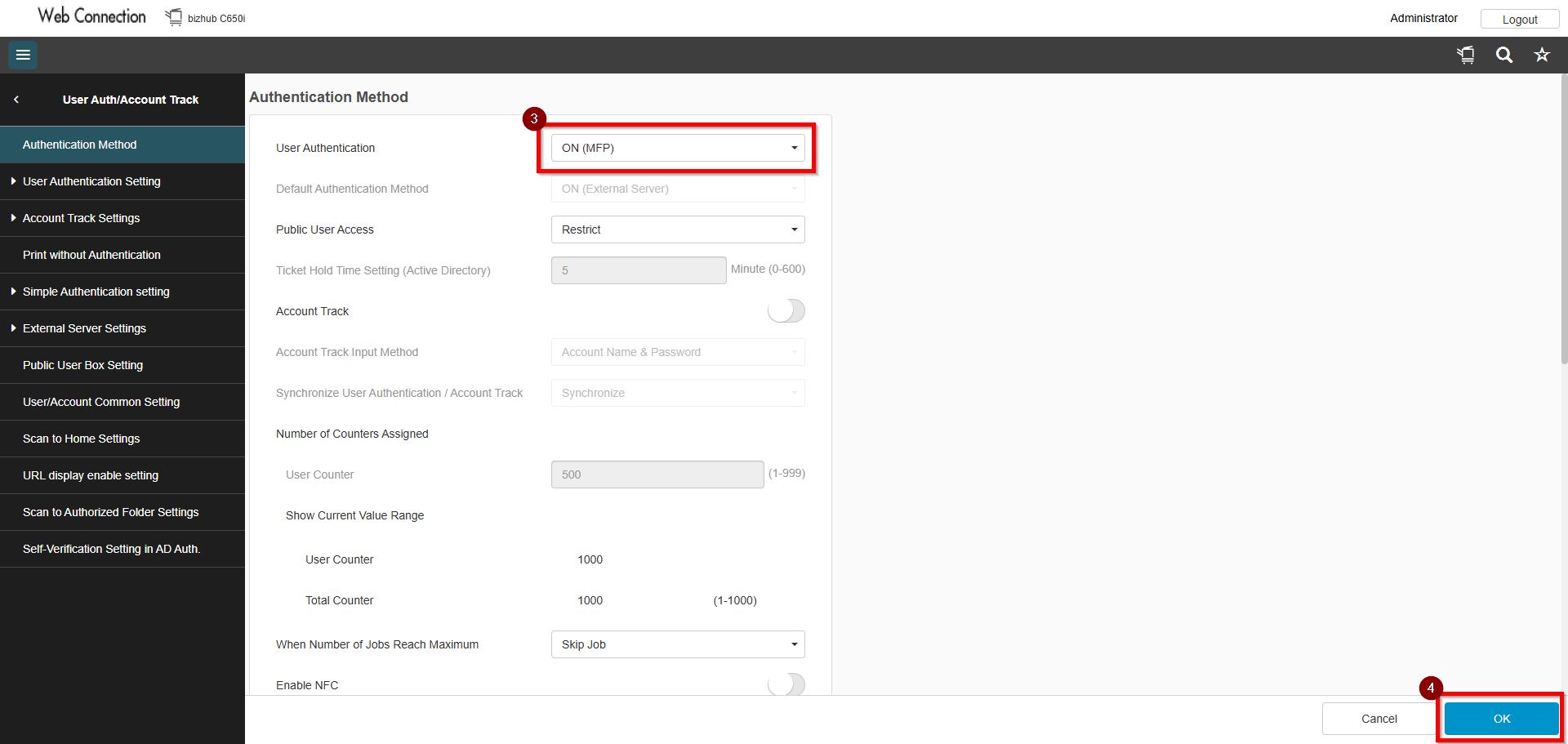Toggle the Account Track switch

pyautogui.click(x=786, y=311)
